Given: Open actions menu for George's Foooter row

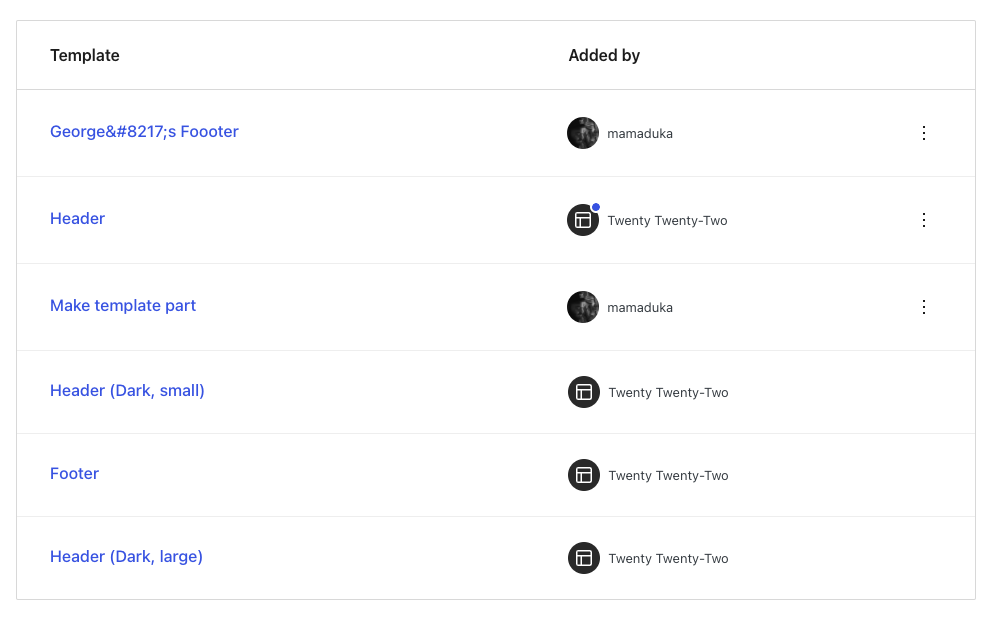Looking at the screenshot, I should point(924,133).
